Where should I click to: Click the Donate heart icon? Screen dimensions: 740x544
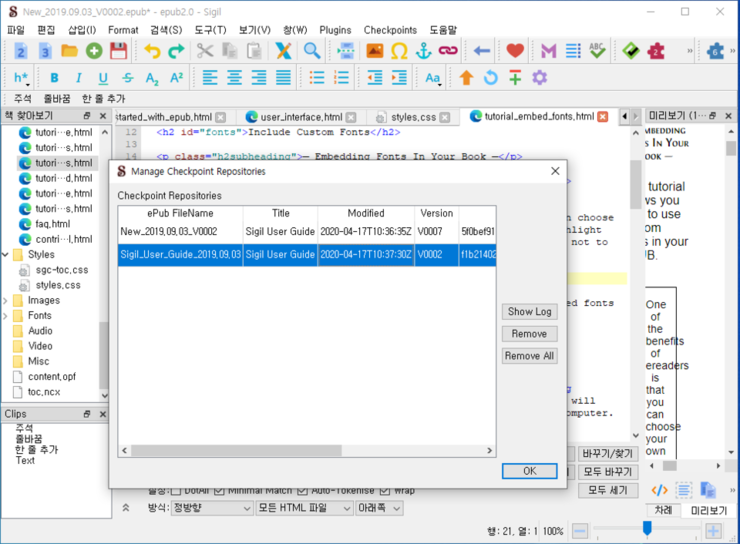point(515,50)
